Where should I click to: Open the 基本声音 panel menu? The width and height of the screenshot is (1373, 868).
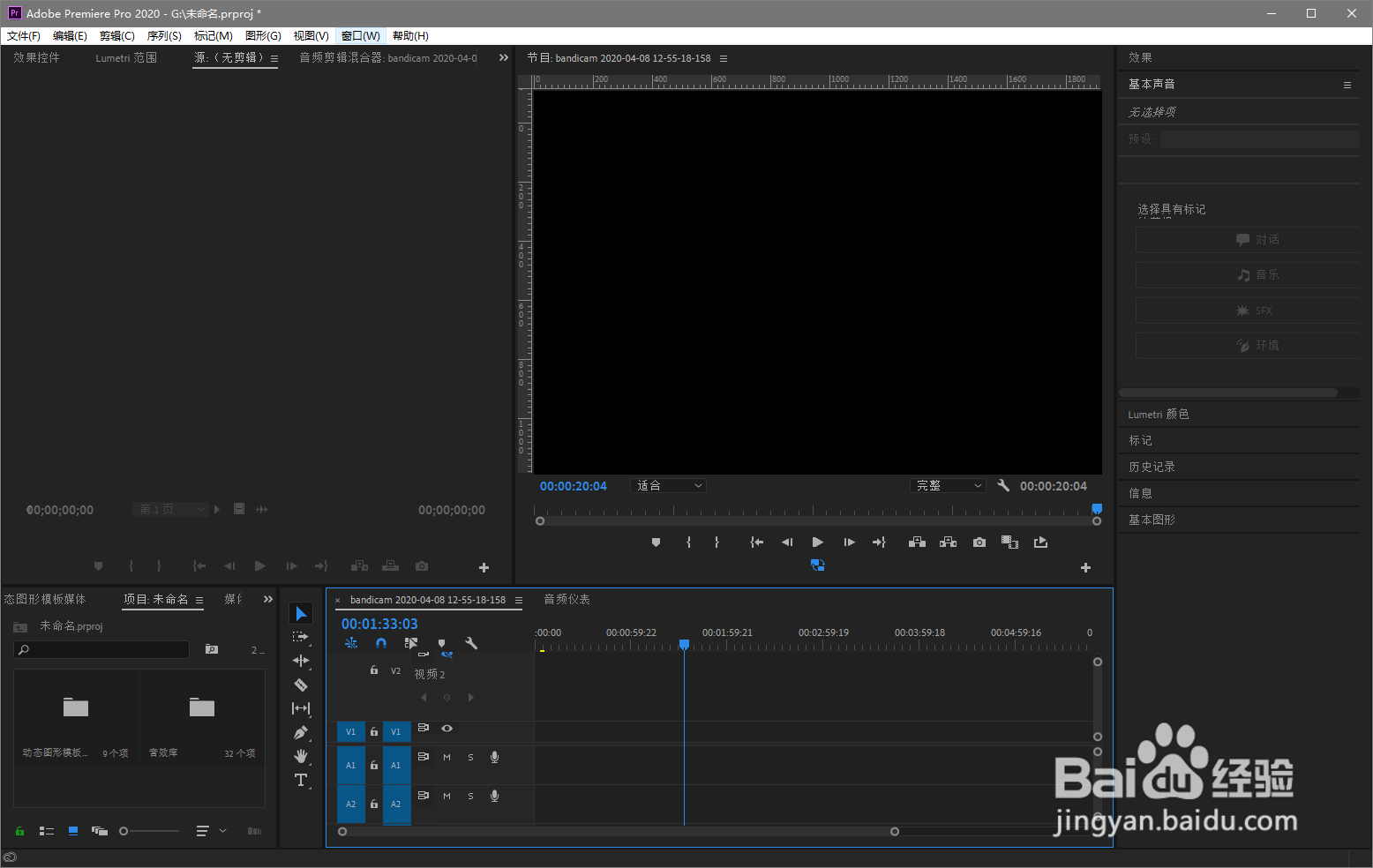coord(1347,85)
